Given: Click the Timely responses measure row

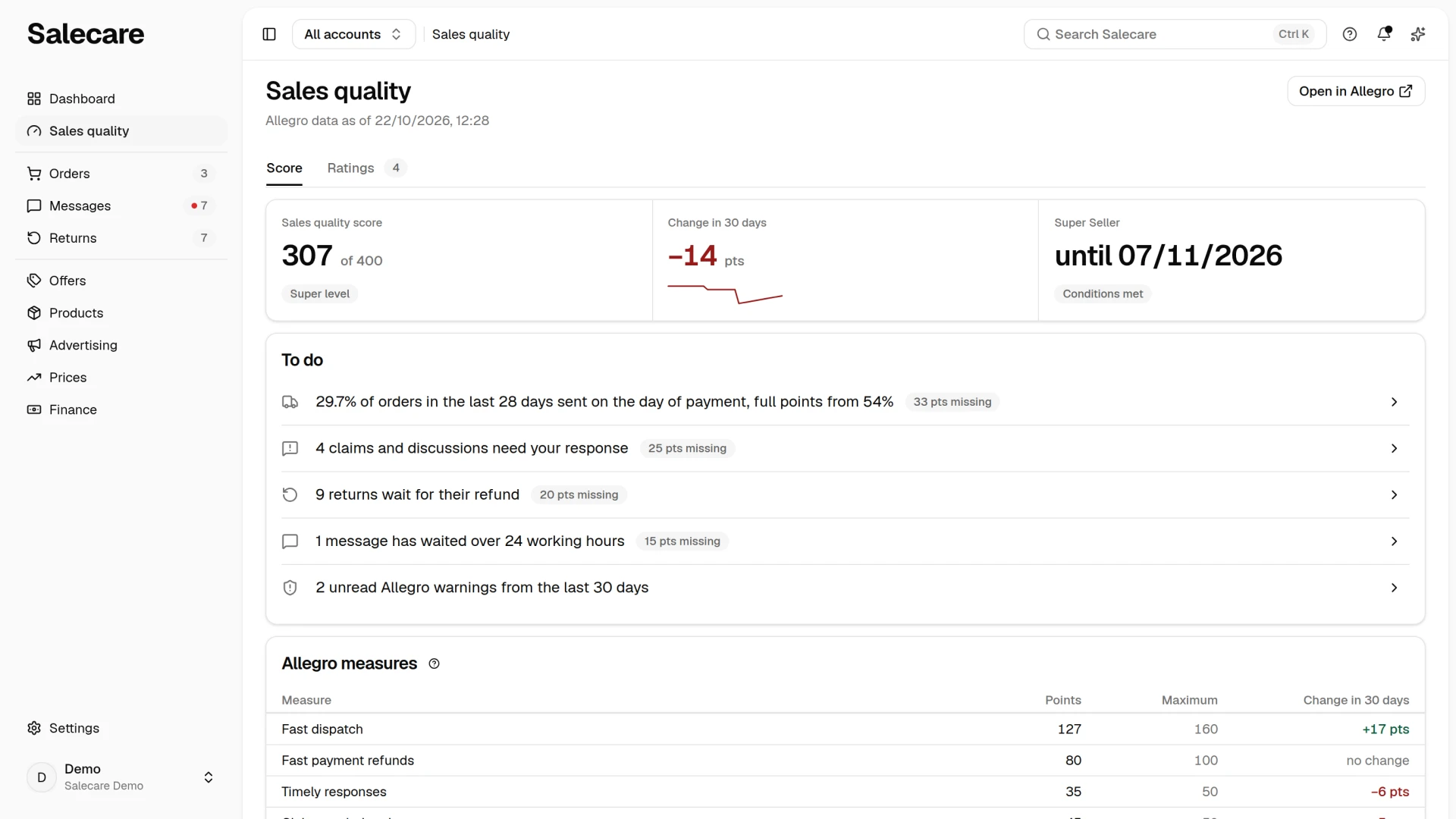Looking at the screenshot, I should coord(846,792).
